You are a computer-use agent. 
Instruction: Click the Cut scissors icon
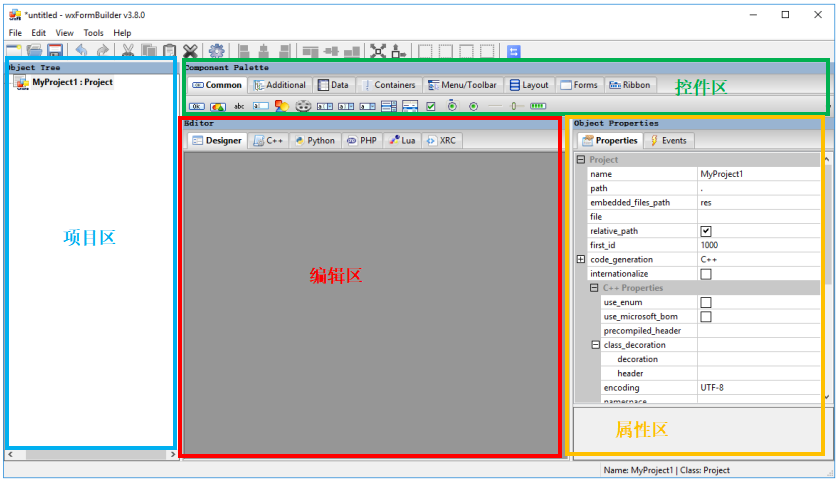tap(128, 51)
